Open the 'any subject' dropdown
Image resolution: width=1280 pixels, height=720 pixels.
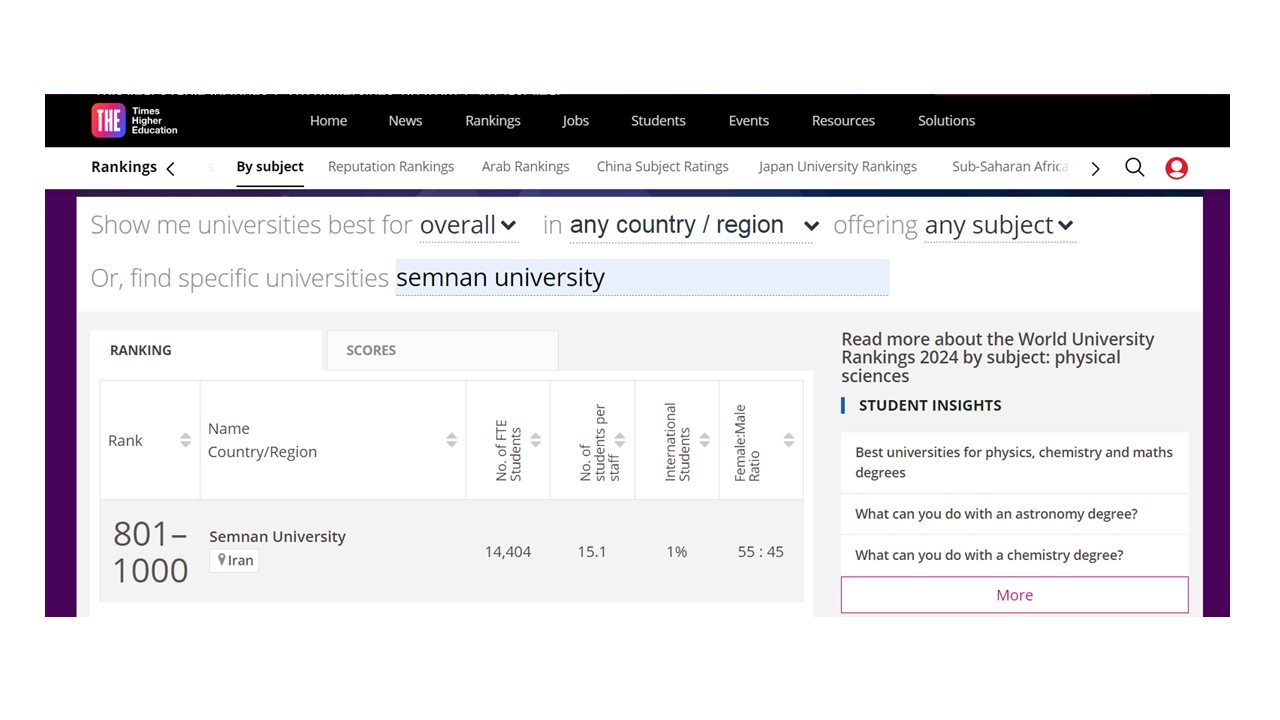point(999,225)
